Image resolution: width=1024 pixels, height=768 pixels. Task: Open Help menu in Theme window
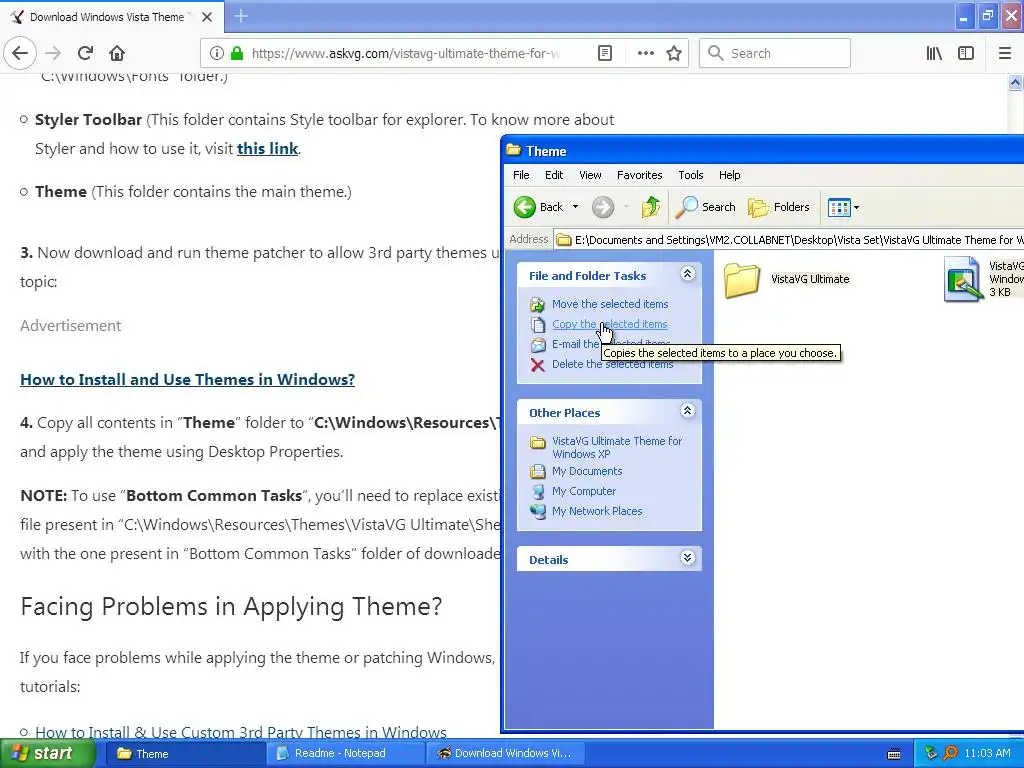coord(729,175)
